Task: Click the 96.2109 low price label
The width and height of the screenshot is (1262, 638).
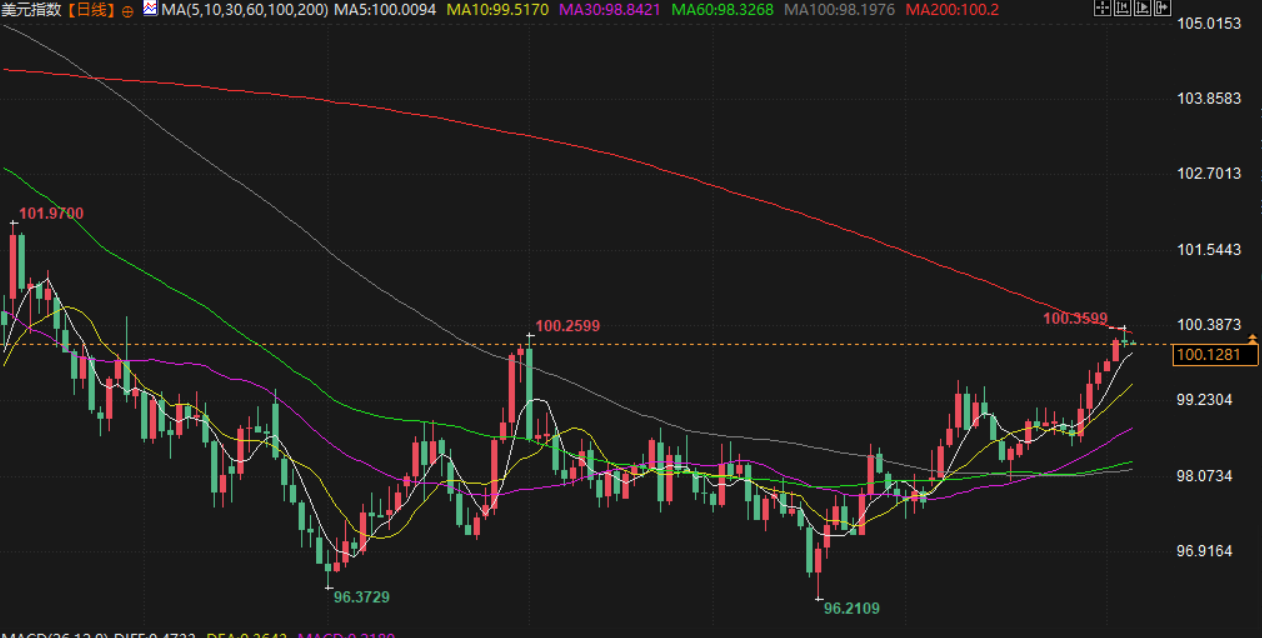Action: (852, 607)
